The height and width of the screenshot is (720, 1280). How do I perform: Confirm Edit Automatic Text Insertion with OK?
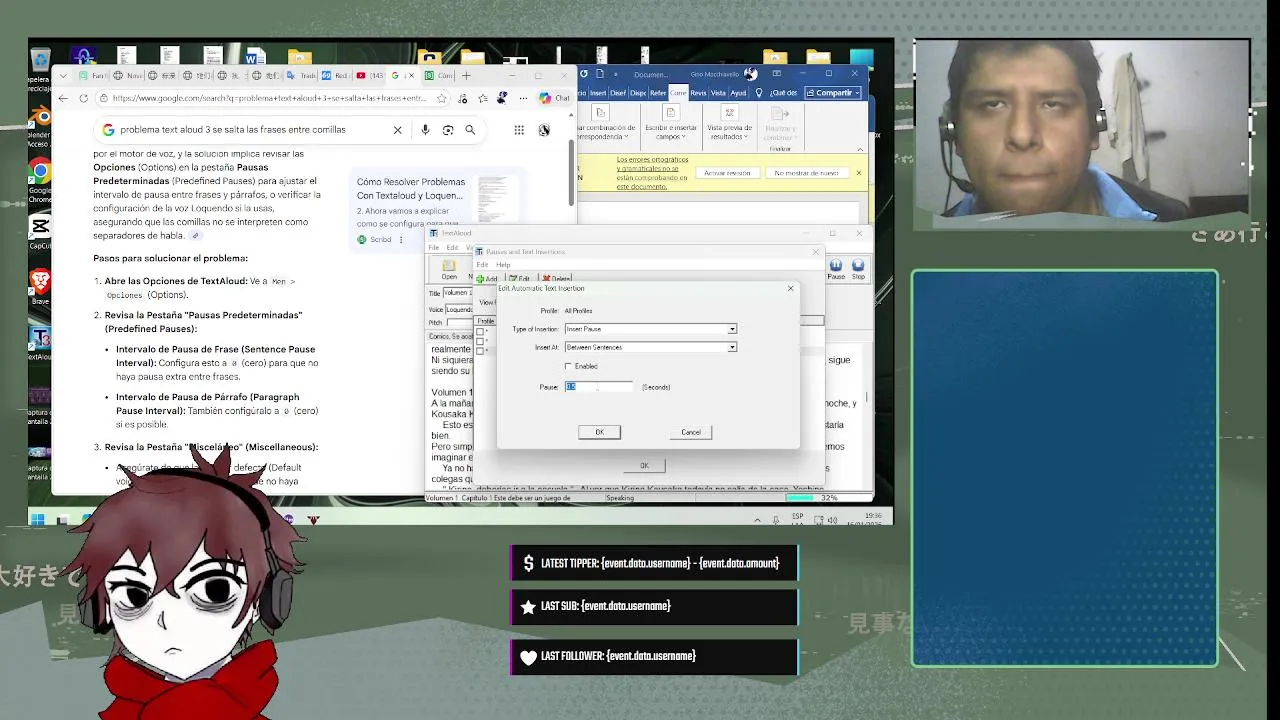(599, 432)
